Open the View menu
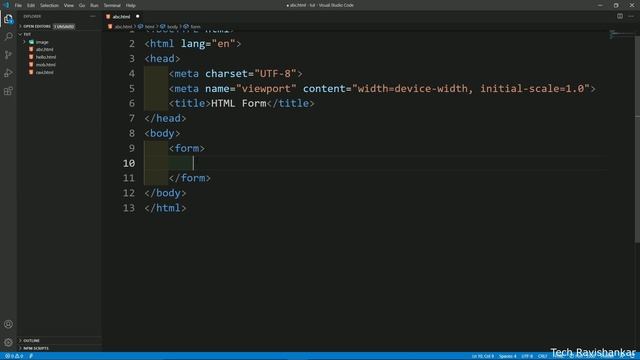The image size is (640, 360). (69, 5)
